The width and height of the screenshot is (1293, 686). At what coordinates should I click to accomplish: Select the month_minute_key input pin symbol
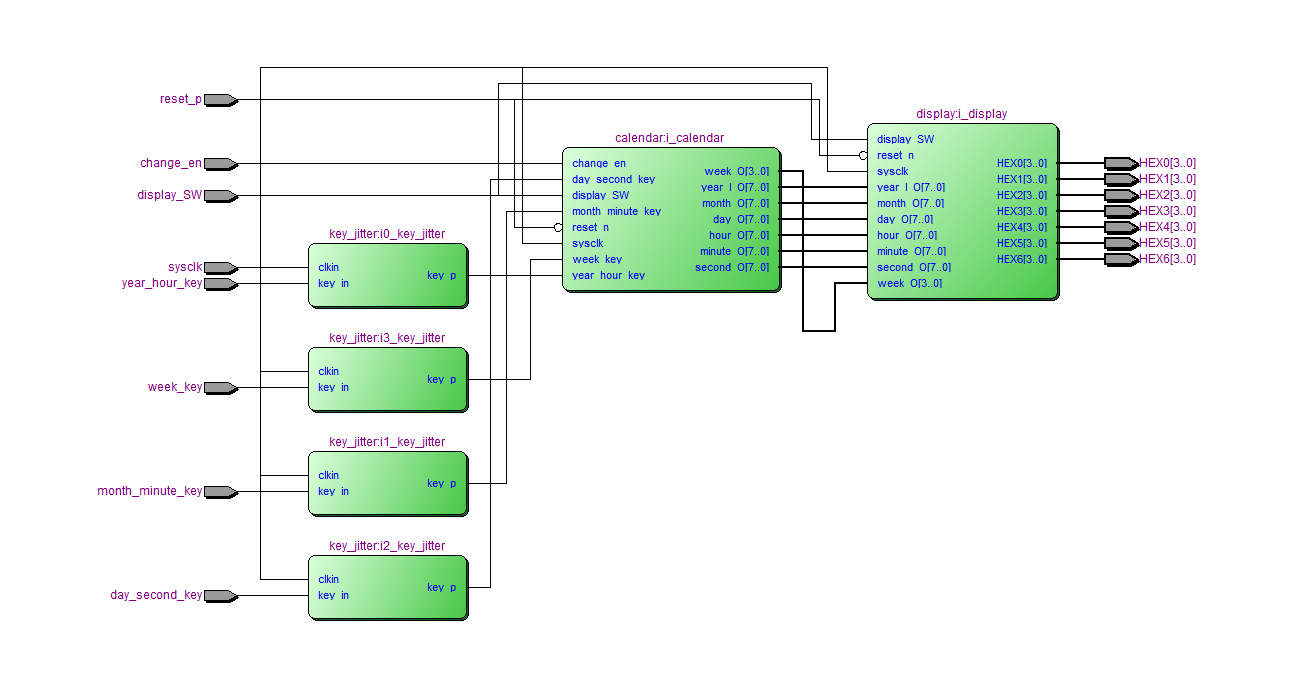220,491
